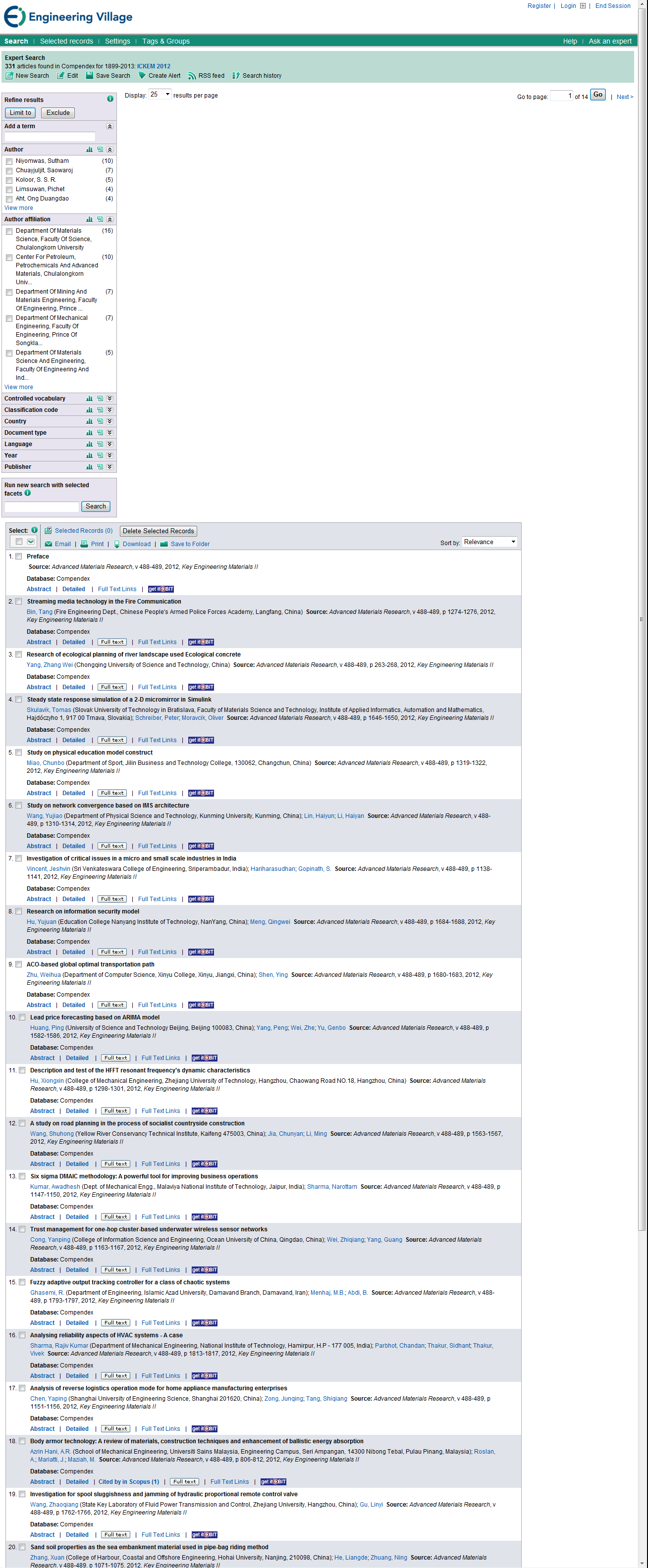Click the Download arrow icon
This screenshot has width=648, height=1568.
click(x=116, y=544)
